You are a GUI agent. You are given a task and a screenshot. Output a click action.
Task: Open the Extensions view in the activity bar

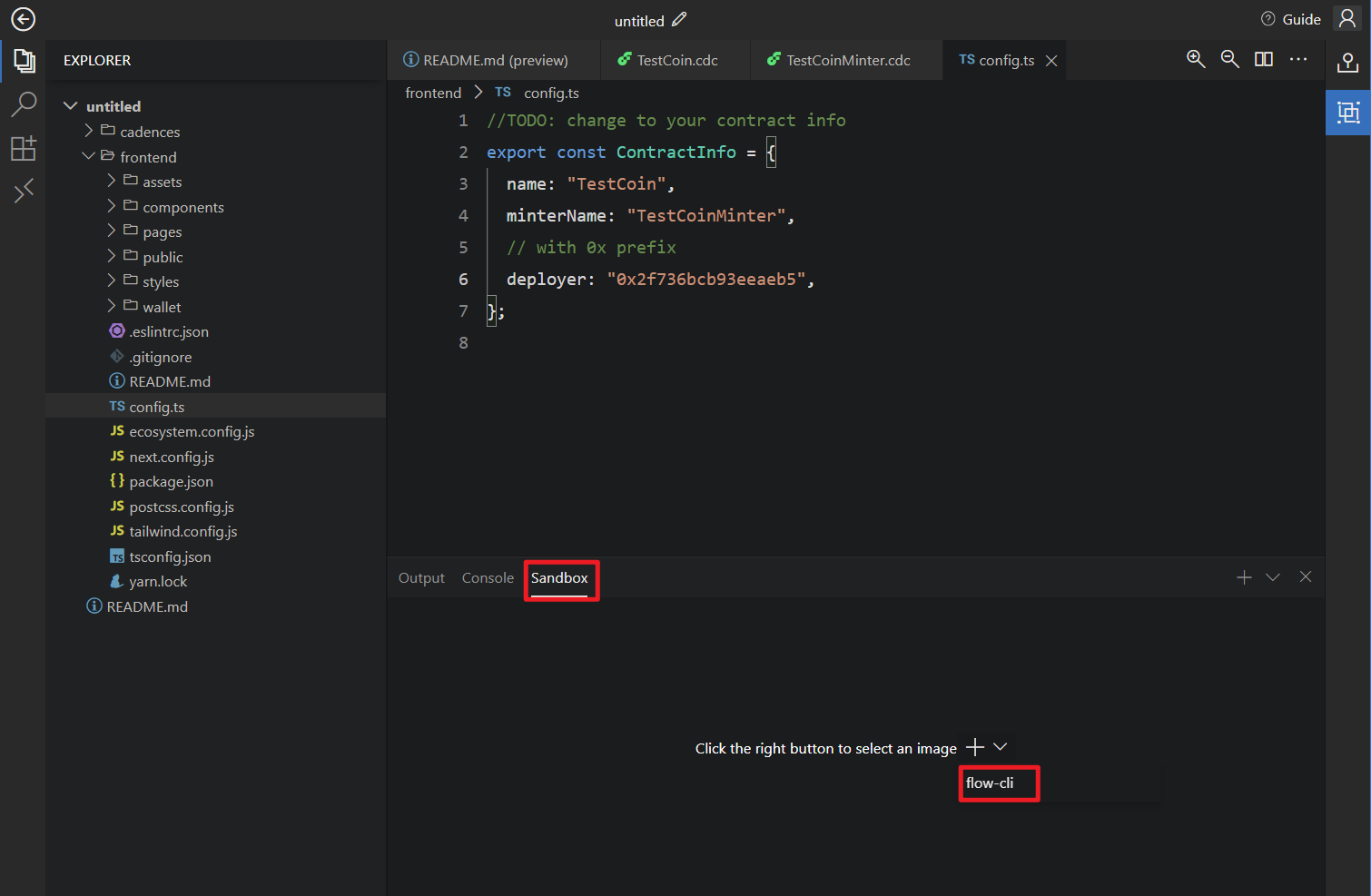tap(24, 148)
